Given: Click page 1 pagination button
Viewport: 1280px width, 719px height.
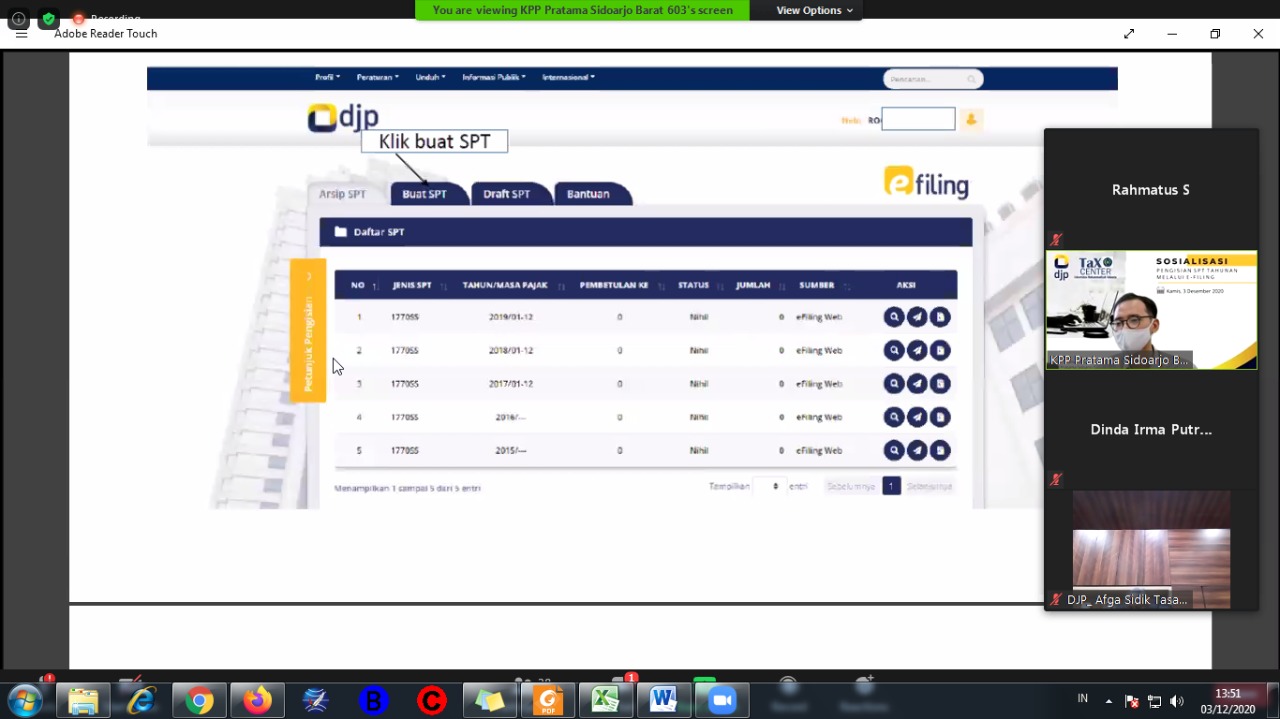Looking at the screenshot, I should pos(891,487).
